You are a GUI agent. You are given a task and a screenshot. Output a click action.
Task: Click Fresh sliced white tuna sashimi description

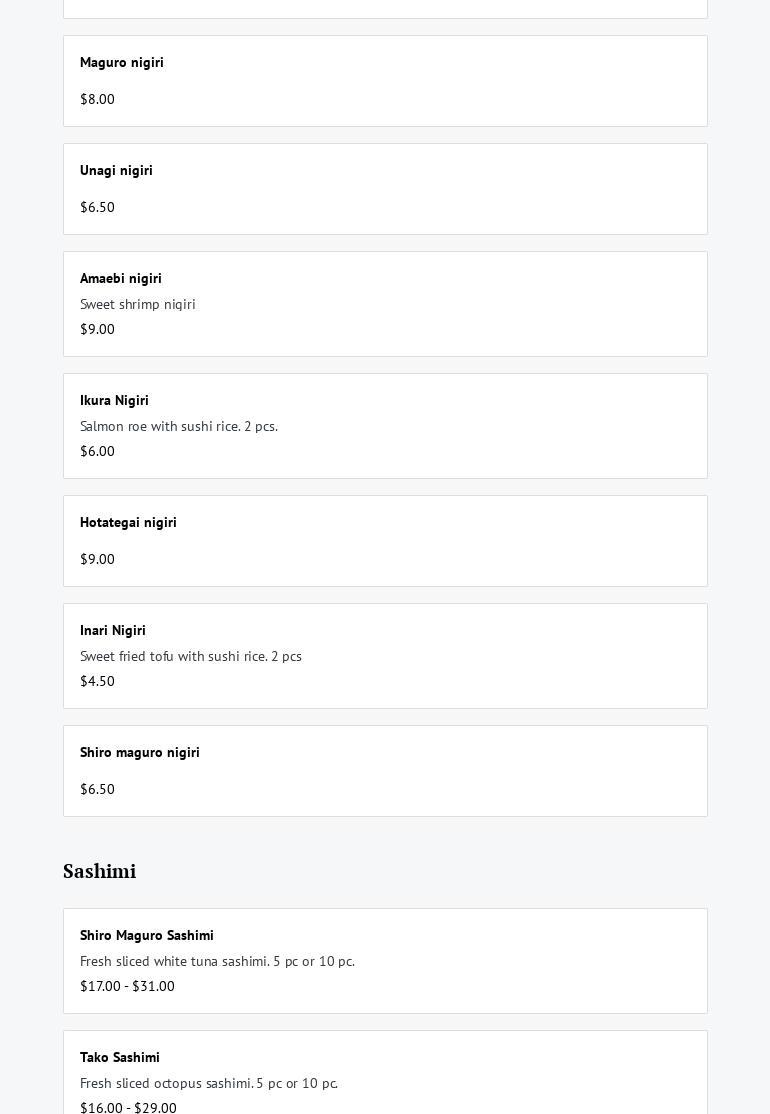[x=217, y=961]
